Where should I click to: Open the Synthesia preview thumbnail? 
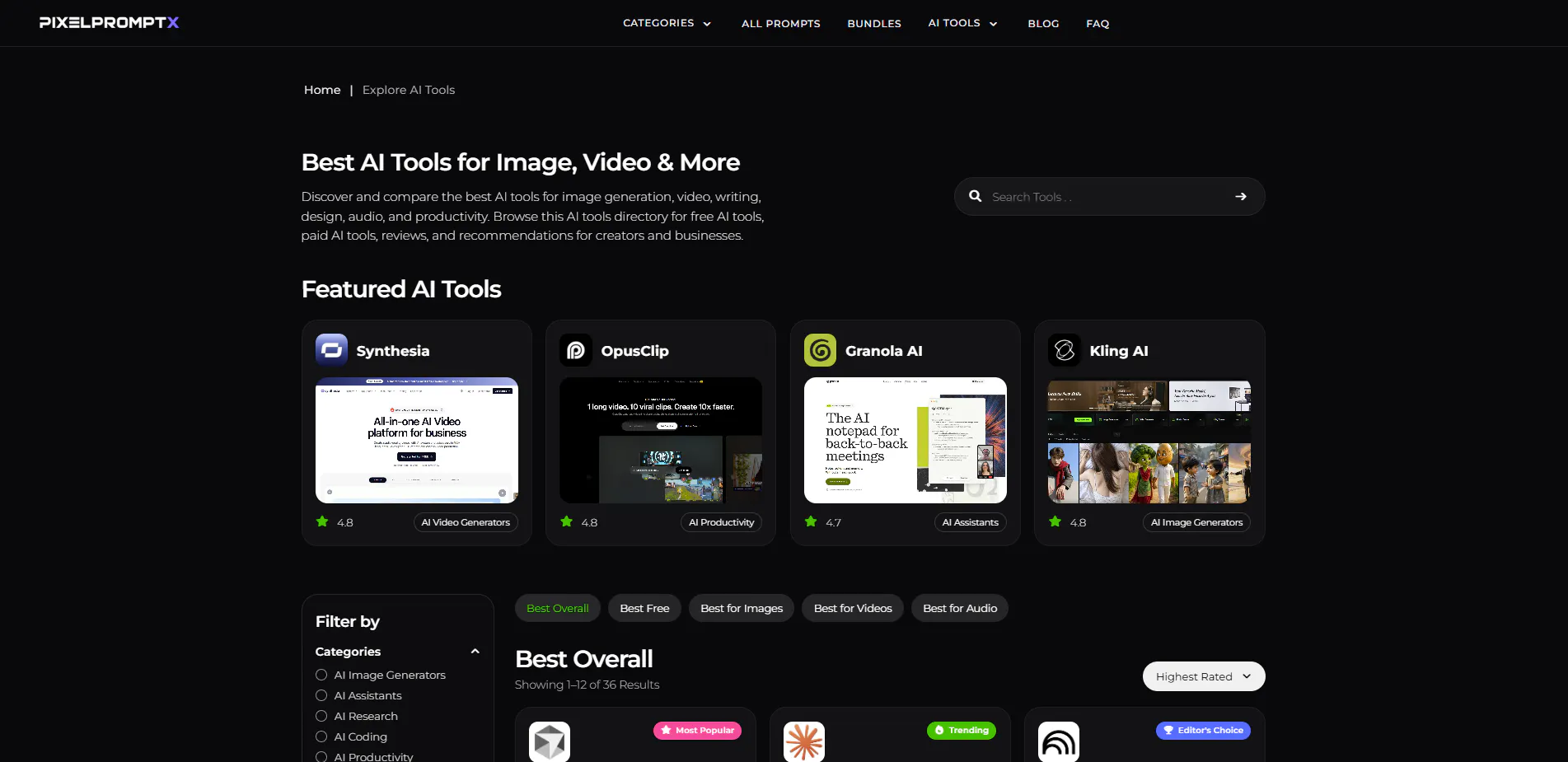point(417,440)
